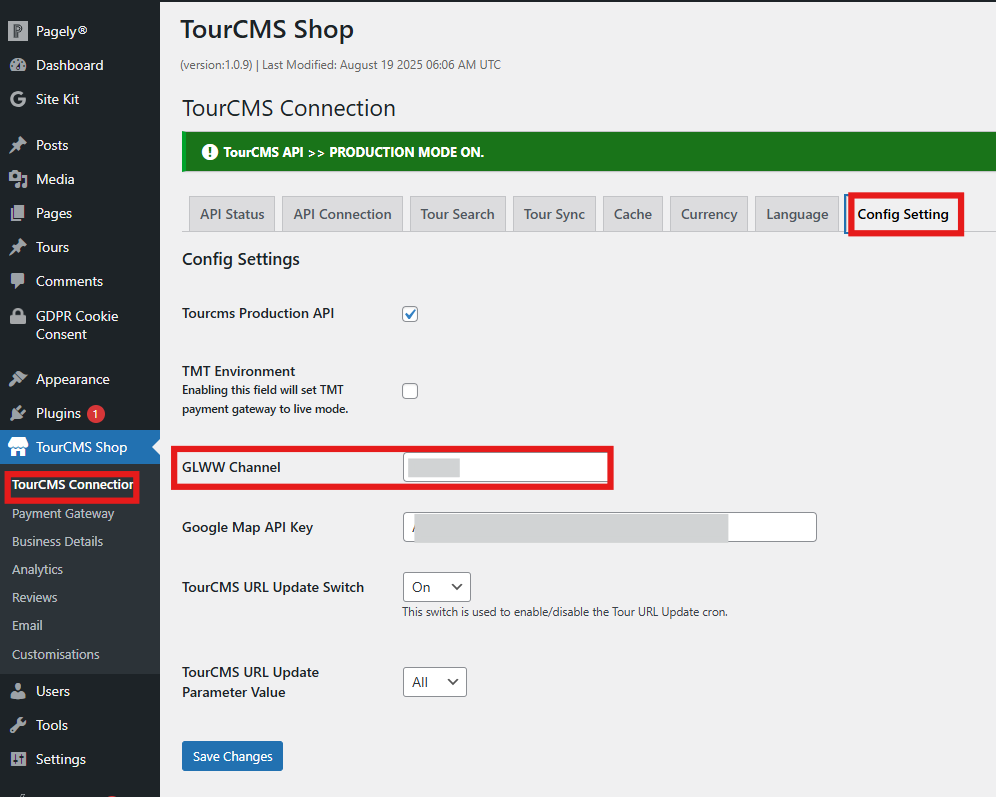
Task: Click the GDPR Cookie Consent lock icon
Action: click(18, 316)
